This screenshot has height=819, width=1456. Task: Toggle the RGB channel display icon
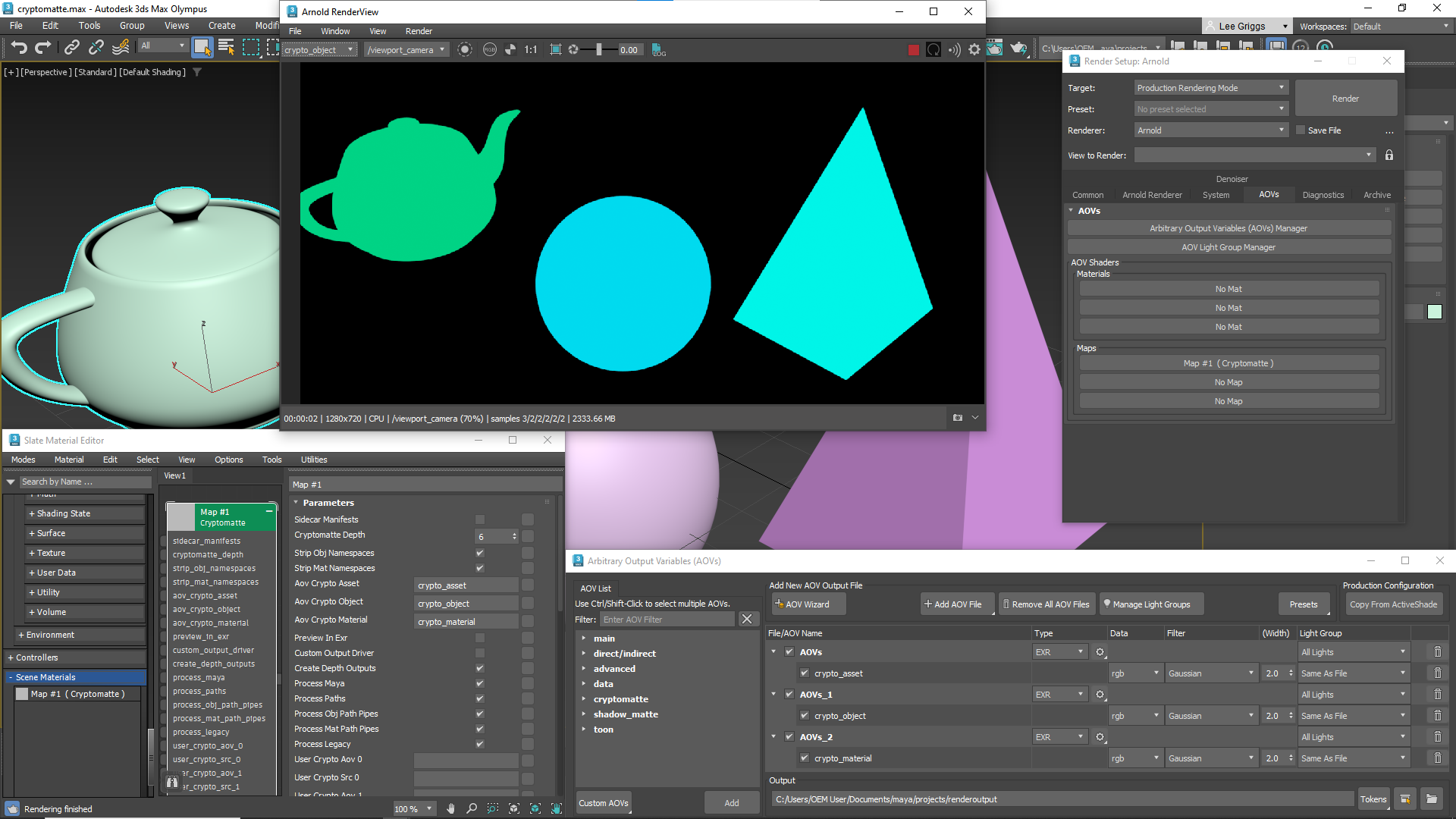[489, 50]
